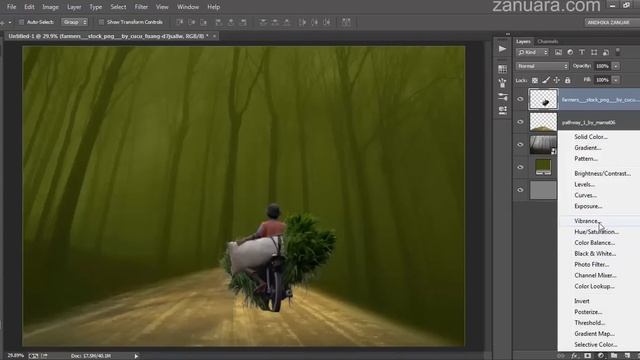Lock all padlock icon
The image size is (640, 360).
tap(567, 80)
